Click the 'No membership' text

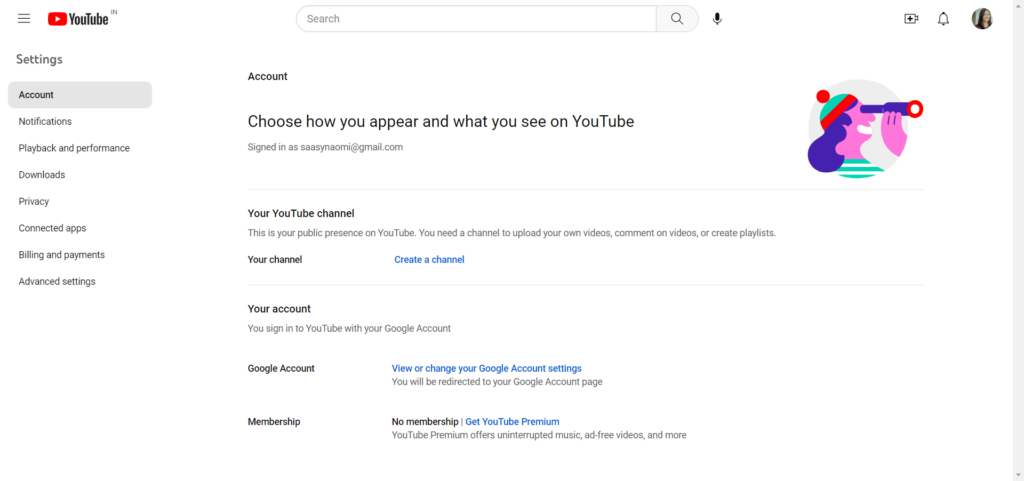click(x=424, y=422)
